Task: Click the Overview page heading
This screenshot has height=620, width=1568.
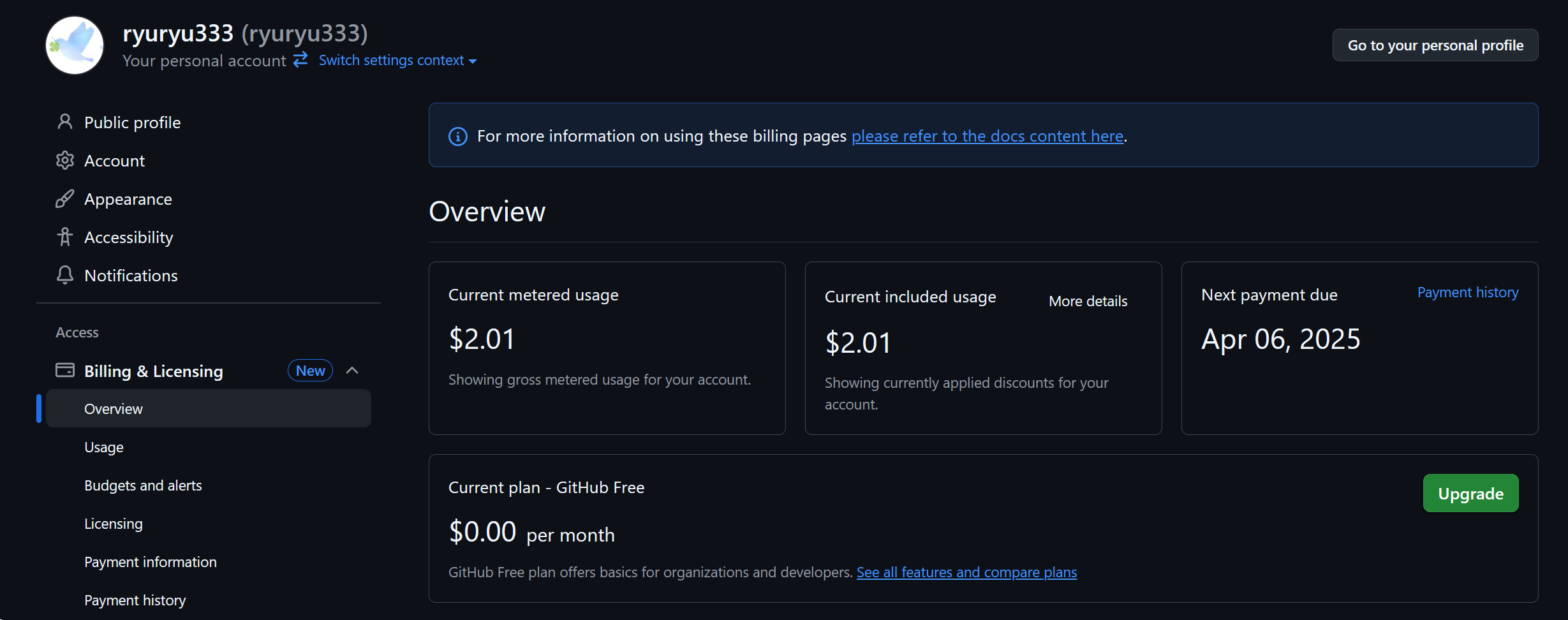Action: point(487,211)
